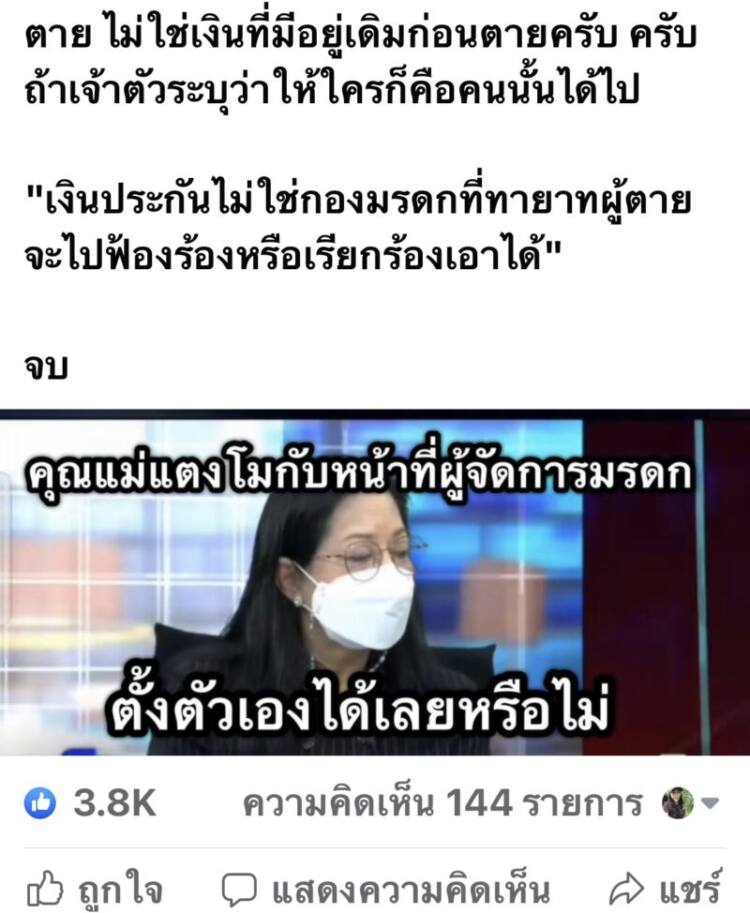Image resolution: width=750 pixels, height=913 pixels.
Task: Click the first post line starting ตาย ไม่ใช่เงิน
Action: tap(360, 36)
